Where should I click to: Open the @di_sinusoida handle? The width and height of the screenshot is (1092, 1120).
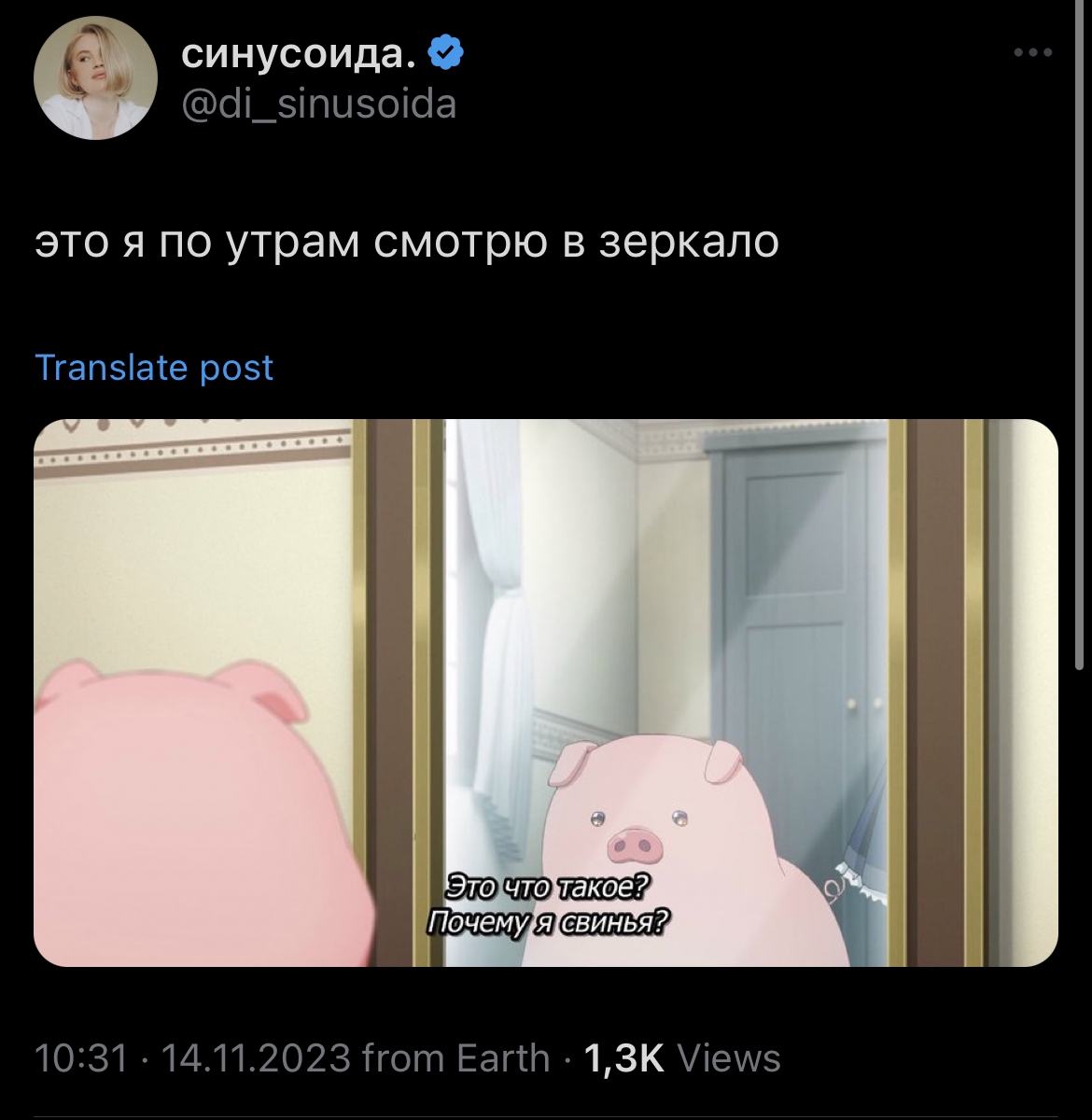pyautogui.click(x=317, y=104)
